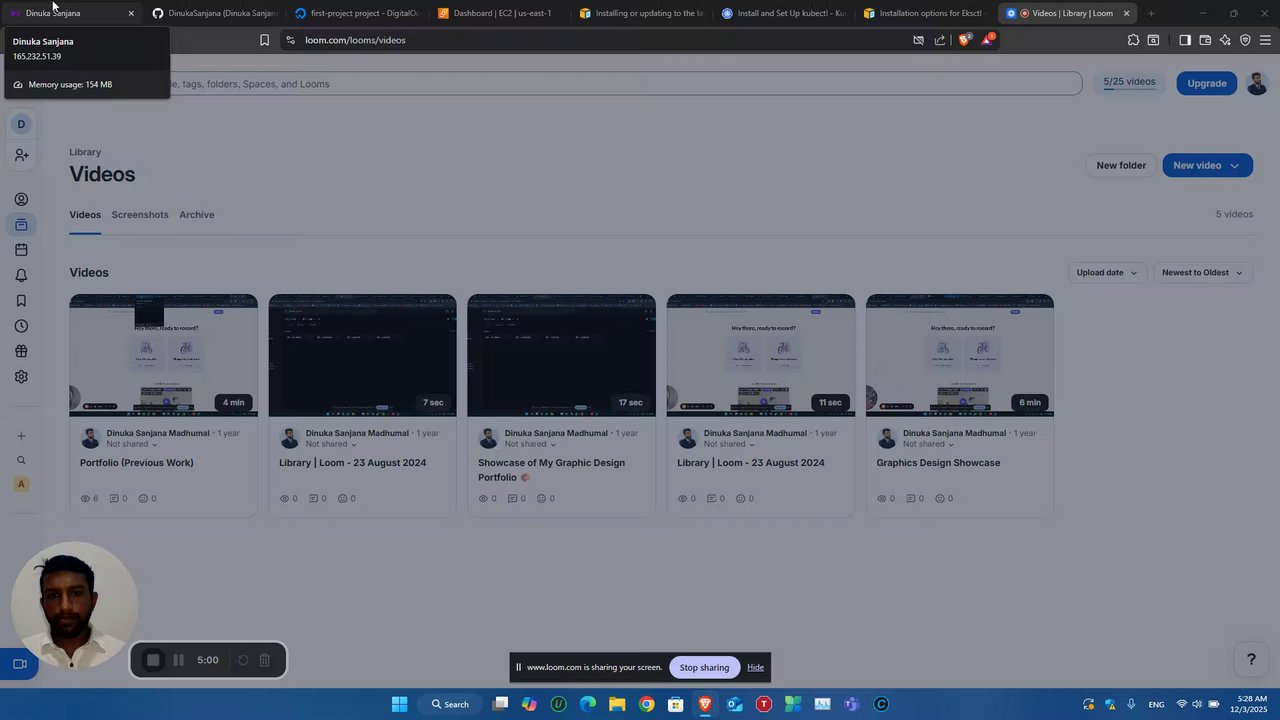Open the Windows Start button
This screenshot has width=1280, height=720.
(399, 704)
